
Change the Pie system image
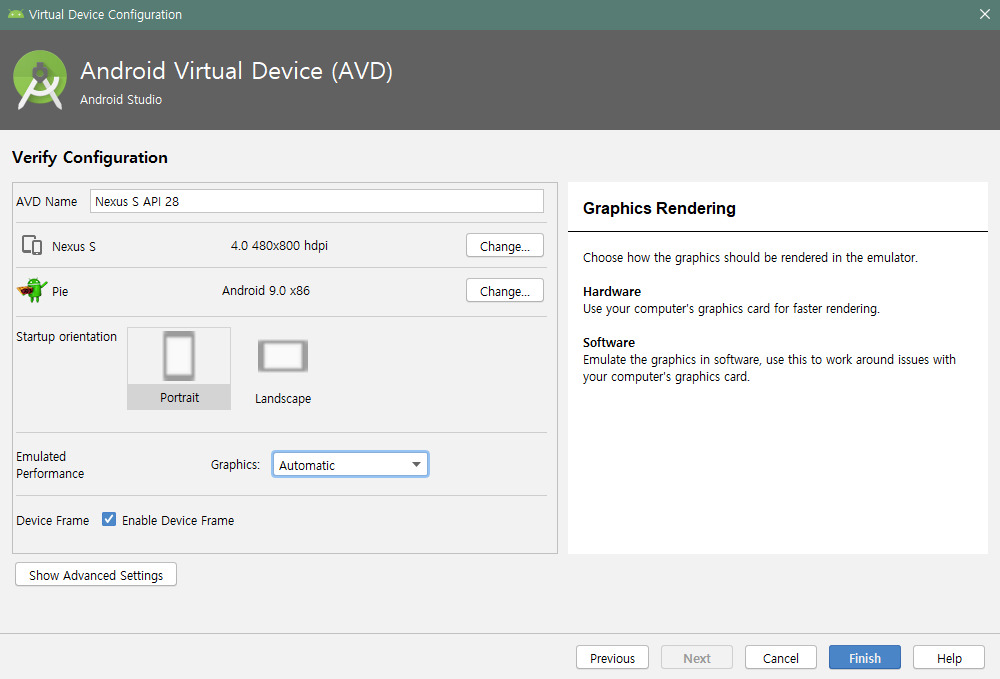pyautogui.click(x=504, y=291)
